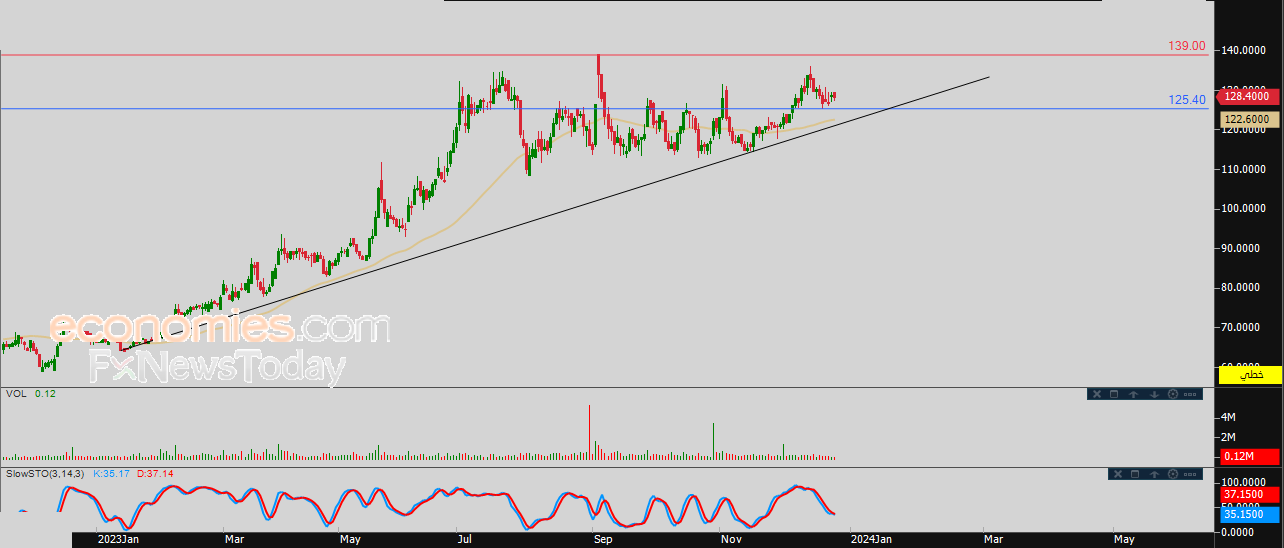Maximize the SlowSTO panel

(x=1134, y=474)
